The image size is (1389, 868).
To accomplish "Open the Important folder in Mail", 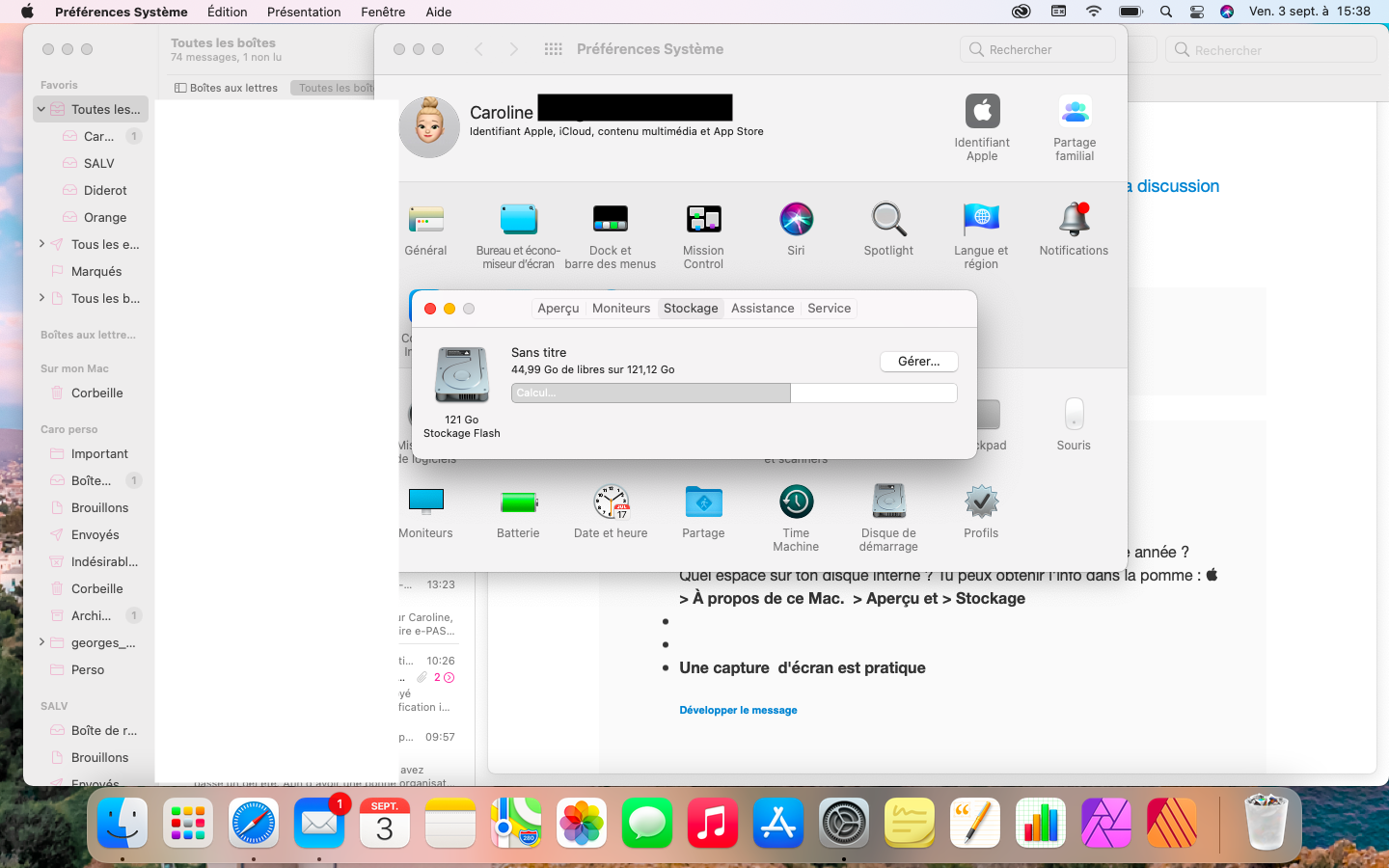I will (90, 453).
